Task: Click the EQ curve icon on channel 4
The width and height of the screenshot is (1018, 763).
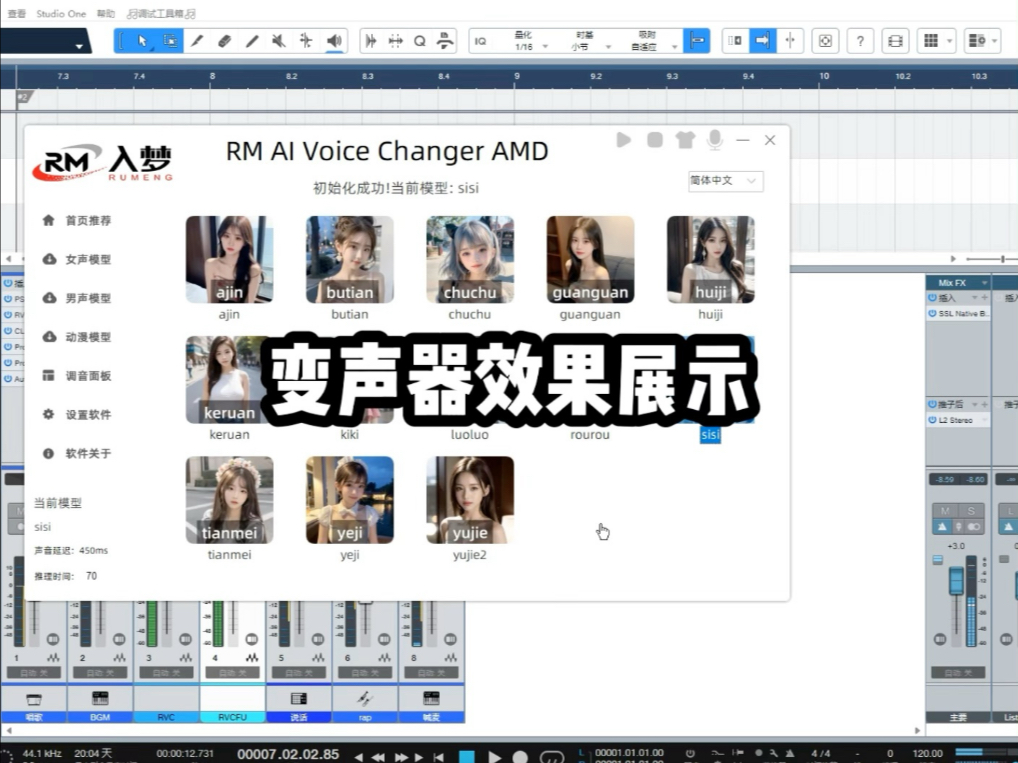Action: tap(251, 658)
